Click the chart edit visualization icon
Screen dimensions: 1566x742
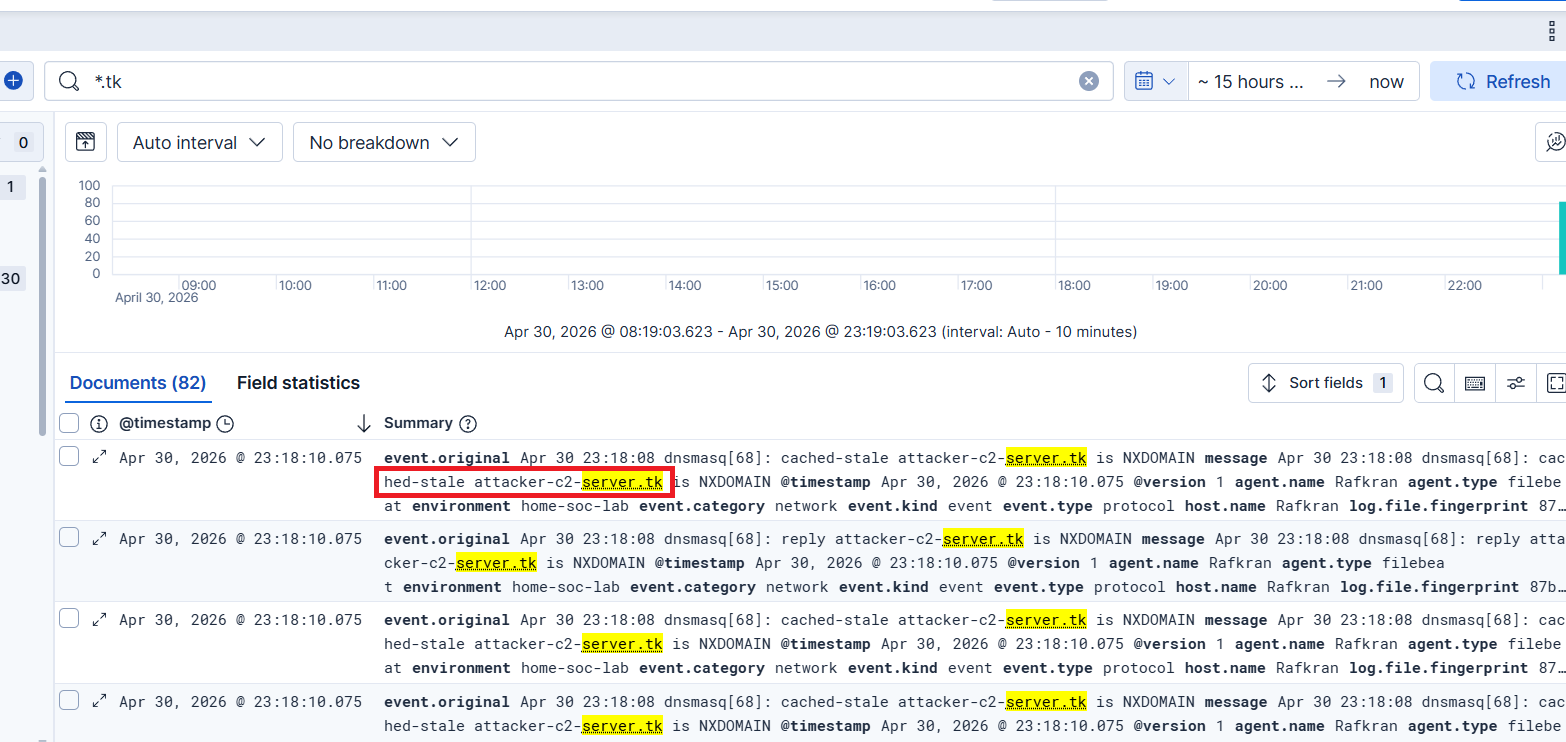(1553, 142)
